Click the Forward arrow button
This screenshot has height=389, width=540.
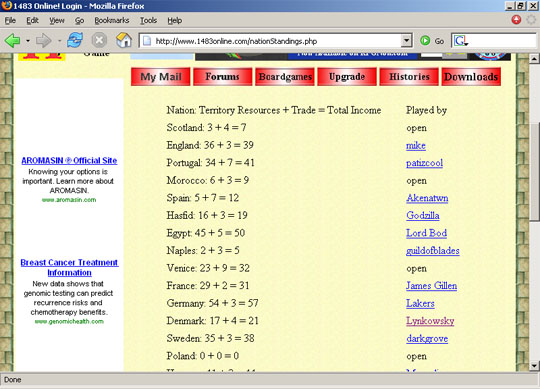pyautogui.click(x=44, y=41)
